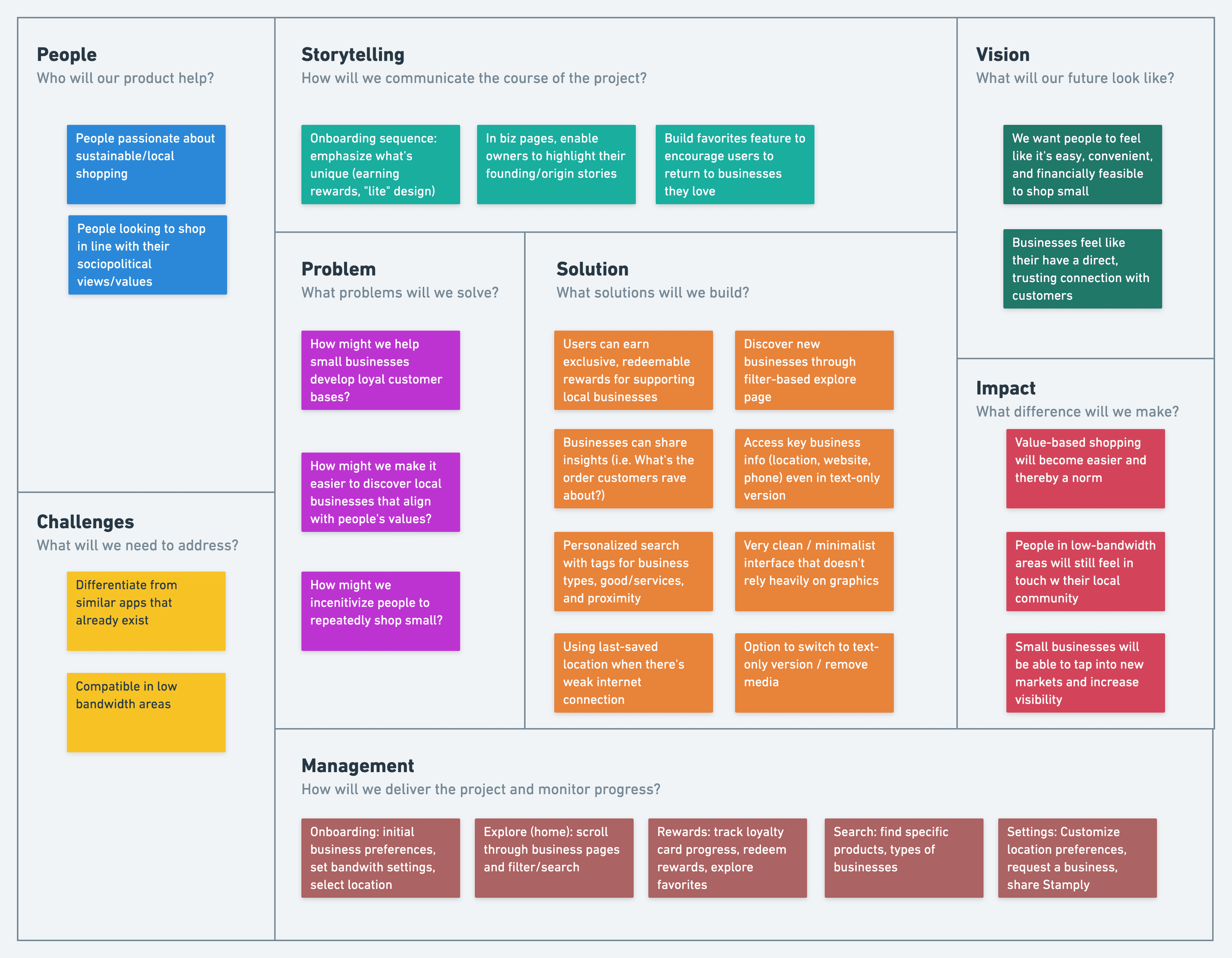The height and width of the screenshot is (958, 1232).
Task: Select the 'Search: find specific products' note
Action: (x=904, y=857)
